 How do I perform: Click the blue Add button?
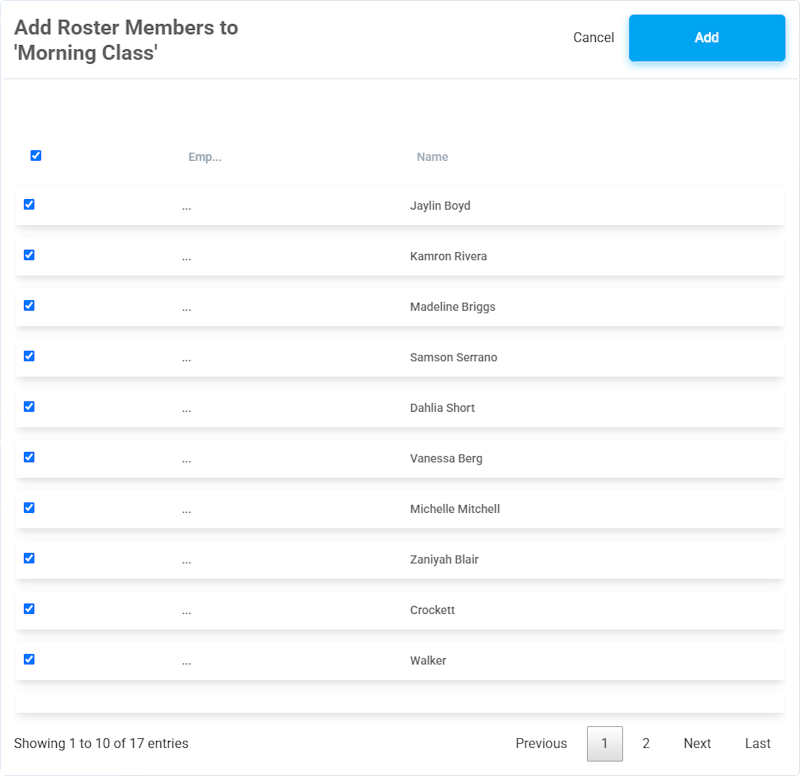tap(706, 38)
